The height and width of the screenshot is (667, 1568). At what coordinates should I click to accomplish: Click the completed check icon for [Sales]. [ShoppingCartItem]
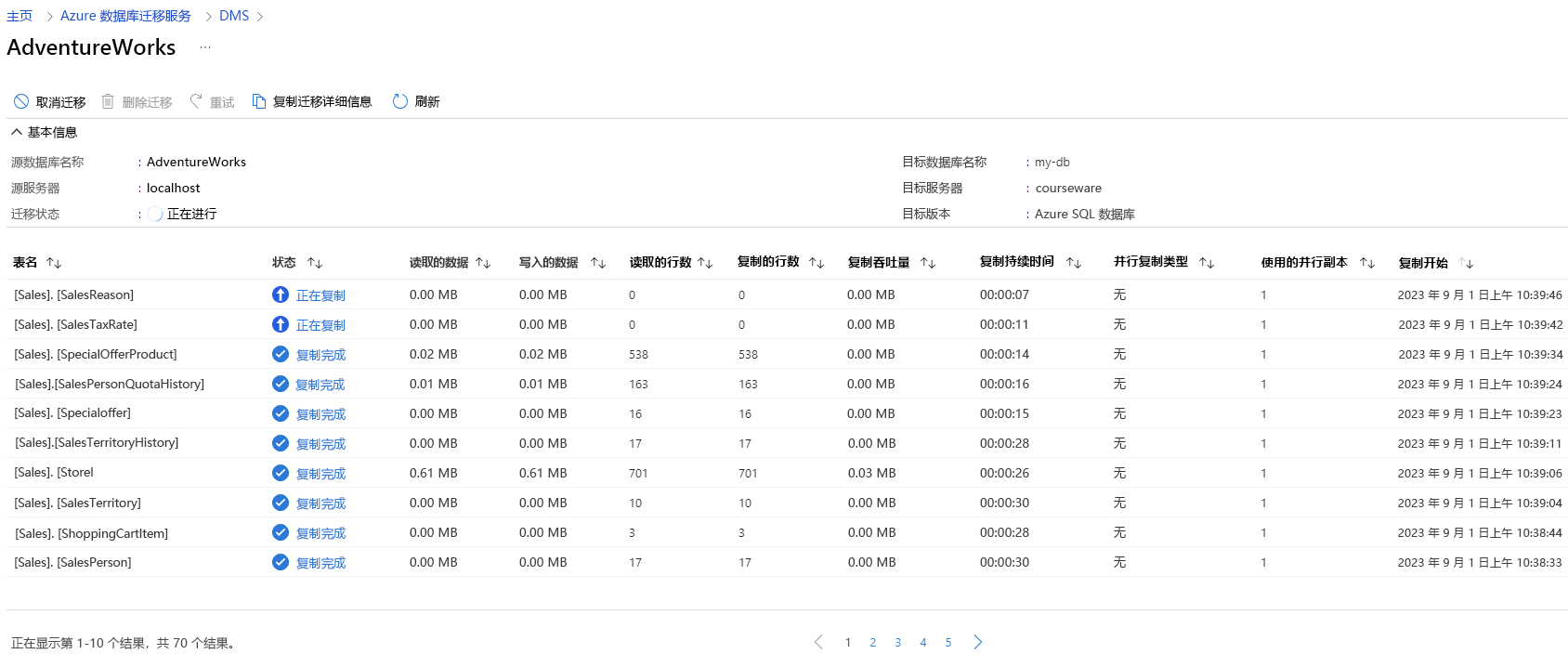tap(281, 532)
